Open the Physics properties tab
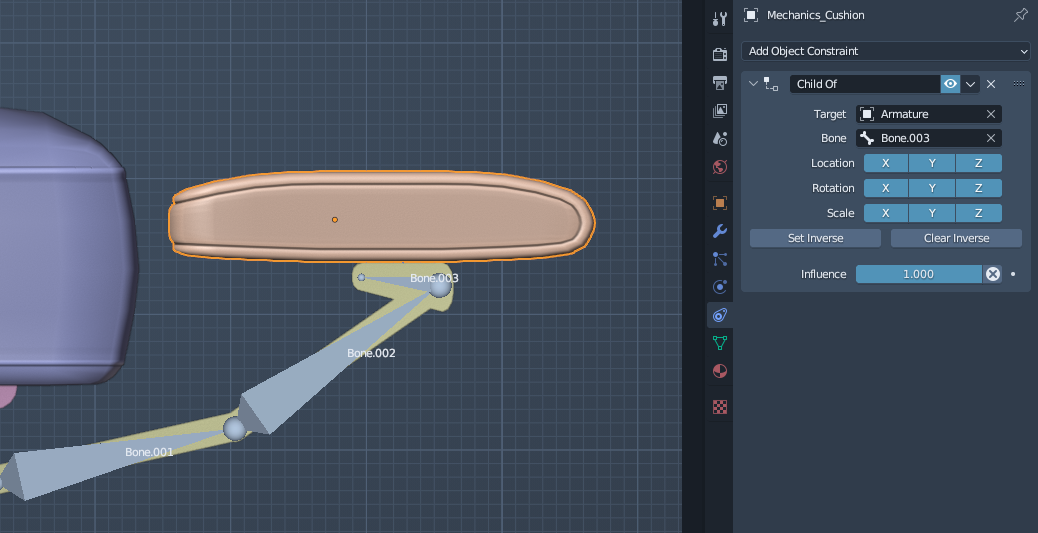This screenshot has height=533, width=1038. [719, 287]
